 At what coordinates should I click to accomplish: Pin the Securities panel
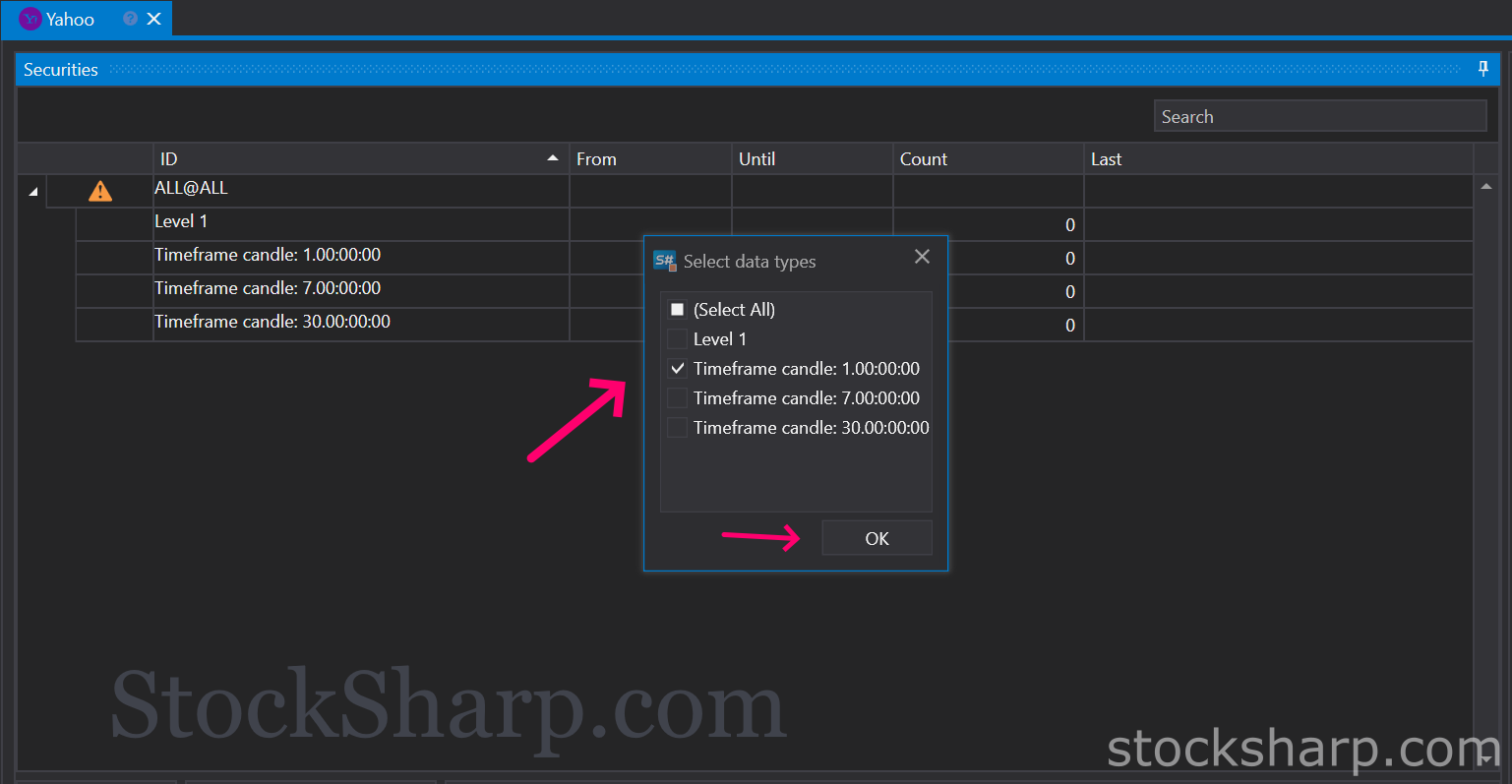(x=1483, y=69)
